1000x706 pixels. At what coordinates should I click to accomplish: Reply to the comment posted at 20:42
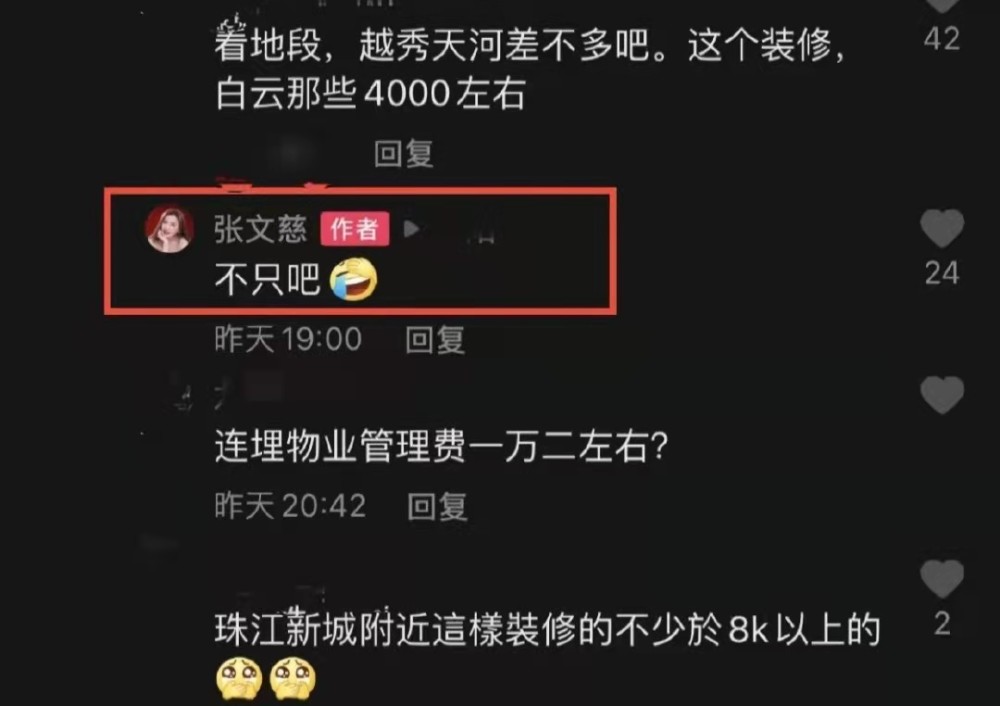tap(437, 507)
